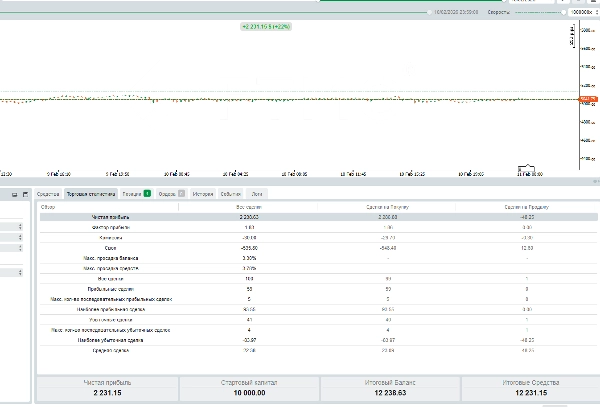The height and width of the screenshot is (407, 600).
Task: Click the second panel icon beside the Средства tab
Action: (x=26, y=193)
